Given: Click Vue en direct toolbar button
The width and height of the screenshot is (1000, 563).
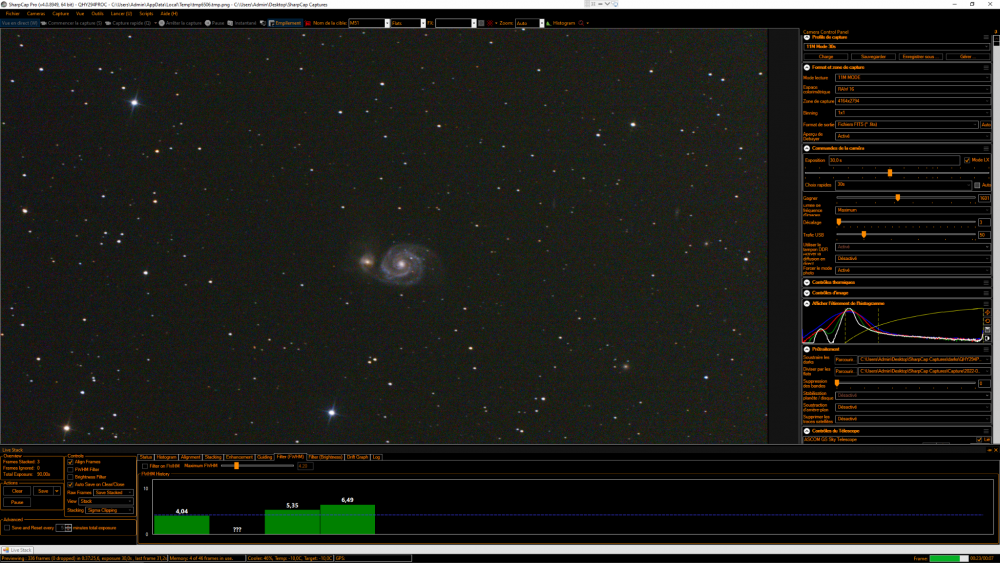Looking at the screenshot, I should click(19, 23).
